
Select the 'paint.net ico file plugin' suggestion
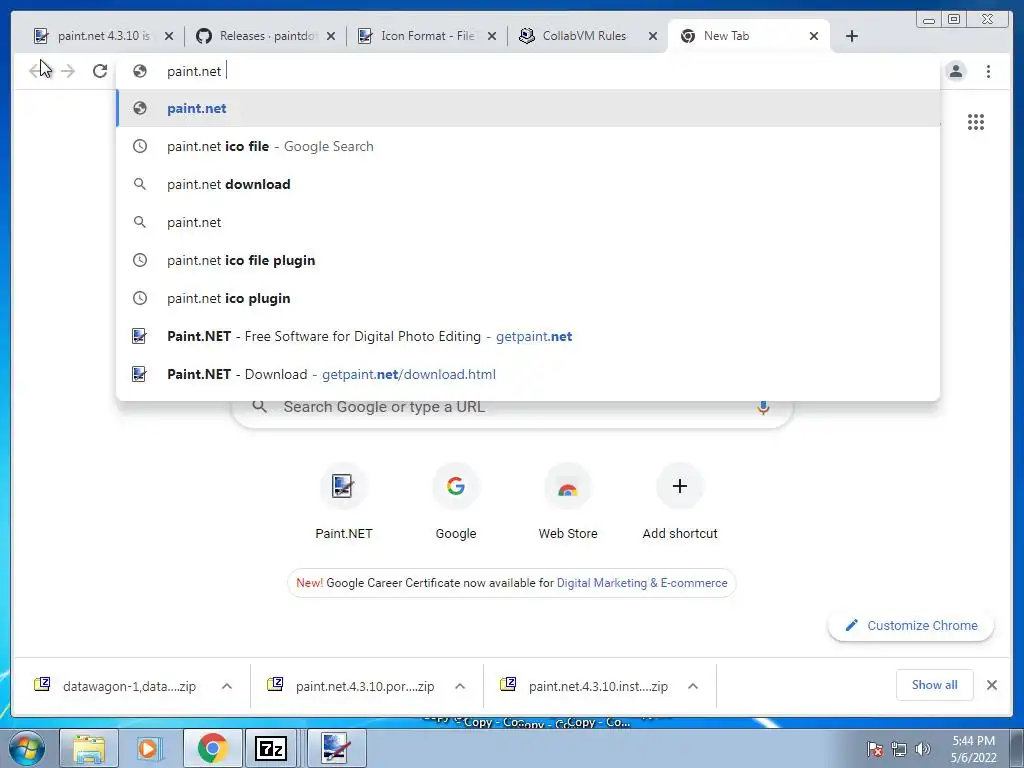coord(528,260)
